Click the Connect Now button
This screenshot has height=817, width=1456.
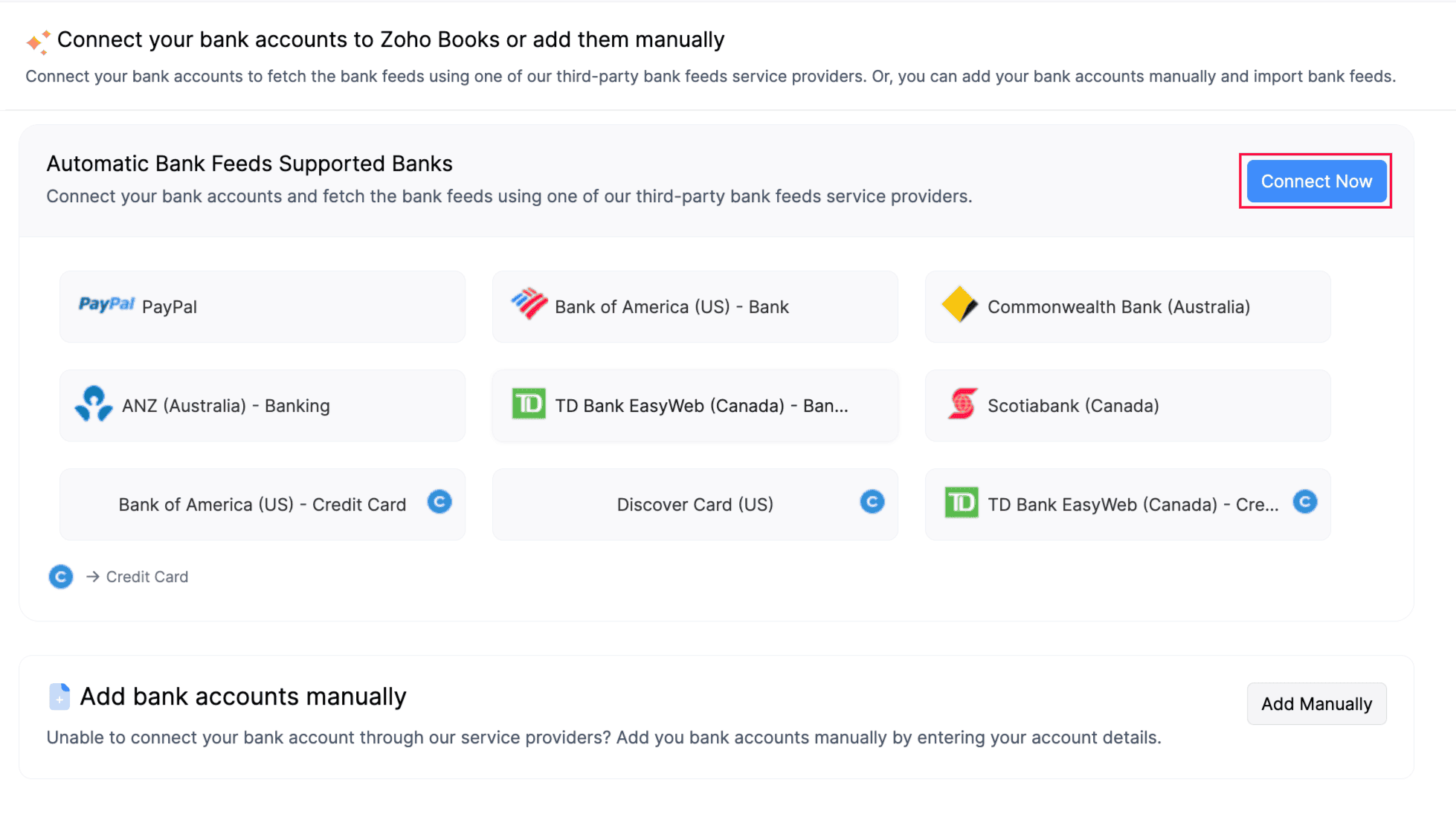(1315, 181)
